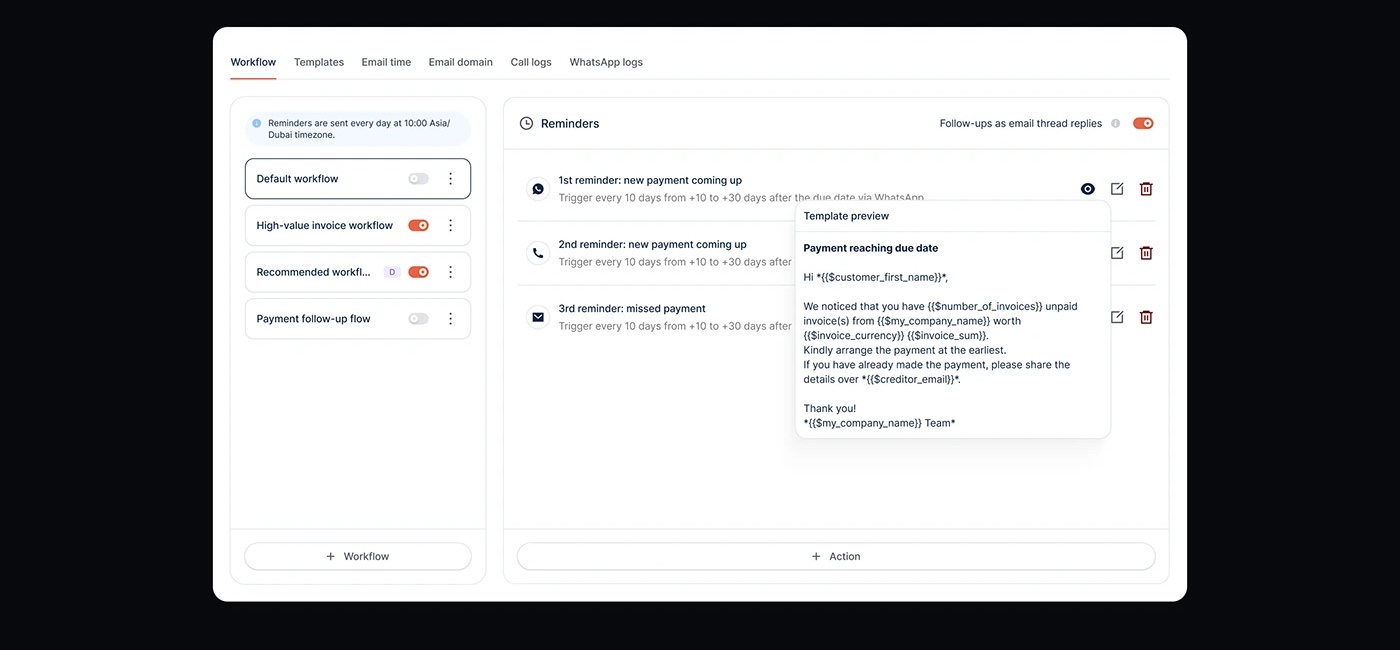
Task: Delete the 2nd reminder
Action: 1146,253
